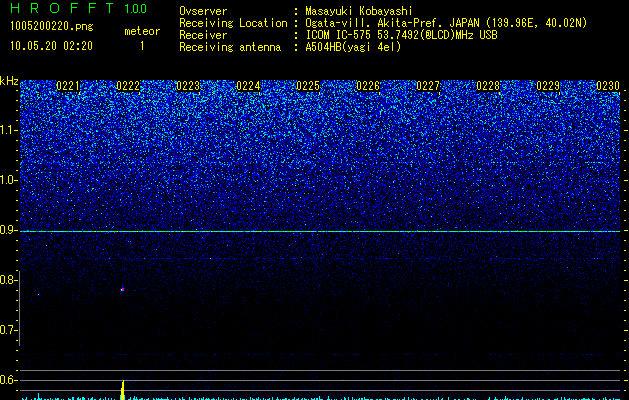This screenshot has width=629, height=400.
Task: Click the Receiving antenna field label
Action: coord(230,47)
